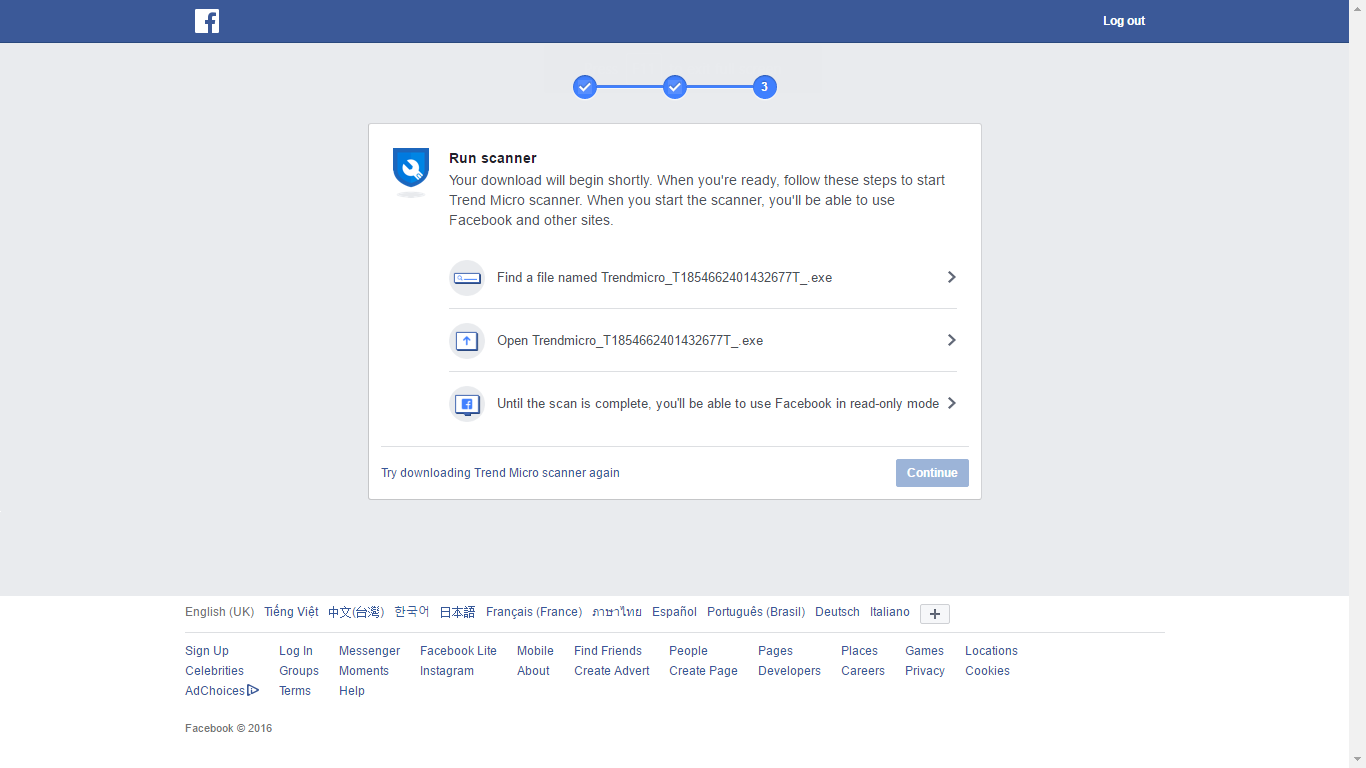
Task: Switch language to Tiếng Việt
Action: [291, 612]
